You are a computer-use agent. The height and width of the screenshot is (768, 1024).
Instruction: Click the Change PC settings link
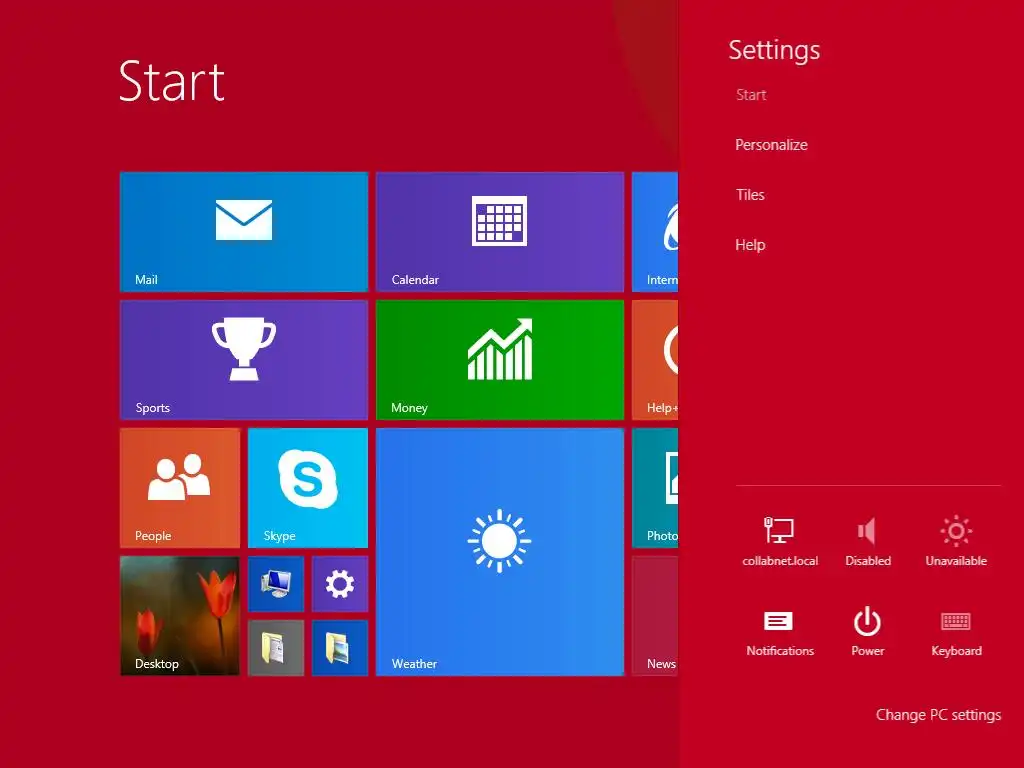pos(938,715)
